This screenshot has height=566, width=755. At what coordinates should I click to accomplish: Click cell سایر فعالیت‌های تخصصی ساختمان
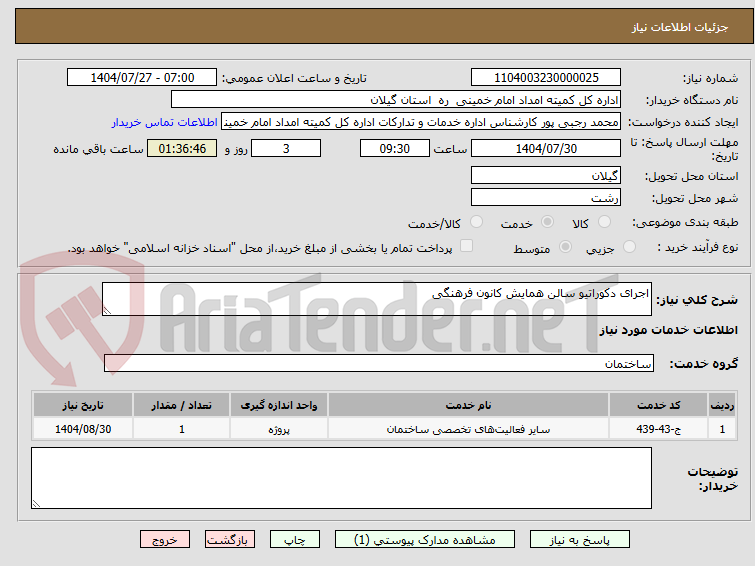point(468,429)
